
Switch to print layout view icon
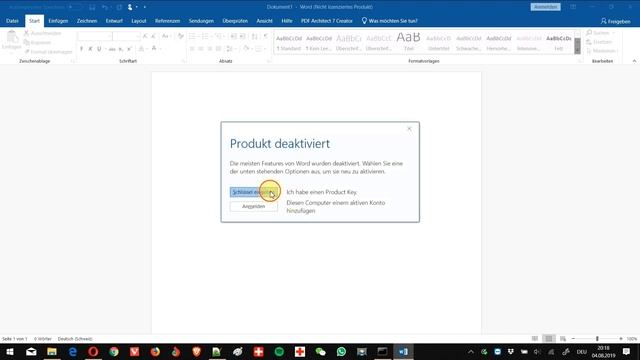pyautogui.click(x=549, y=339)
